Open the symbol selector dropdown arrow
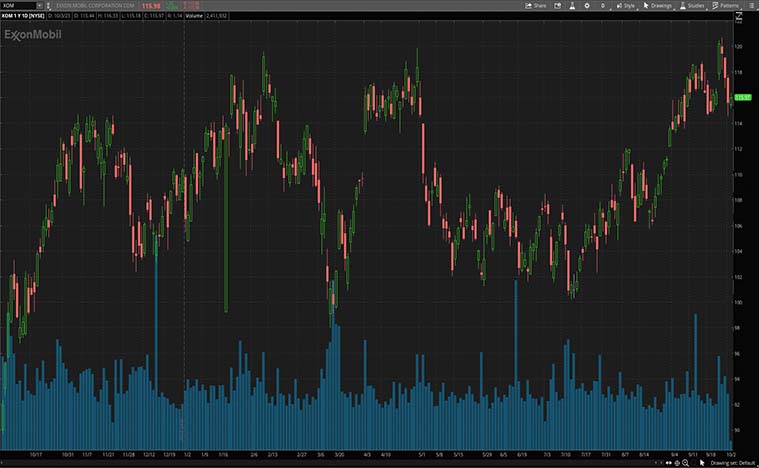Screen dimensions: 759x468 point(40,5)
